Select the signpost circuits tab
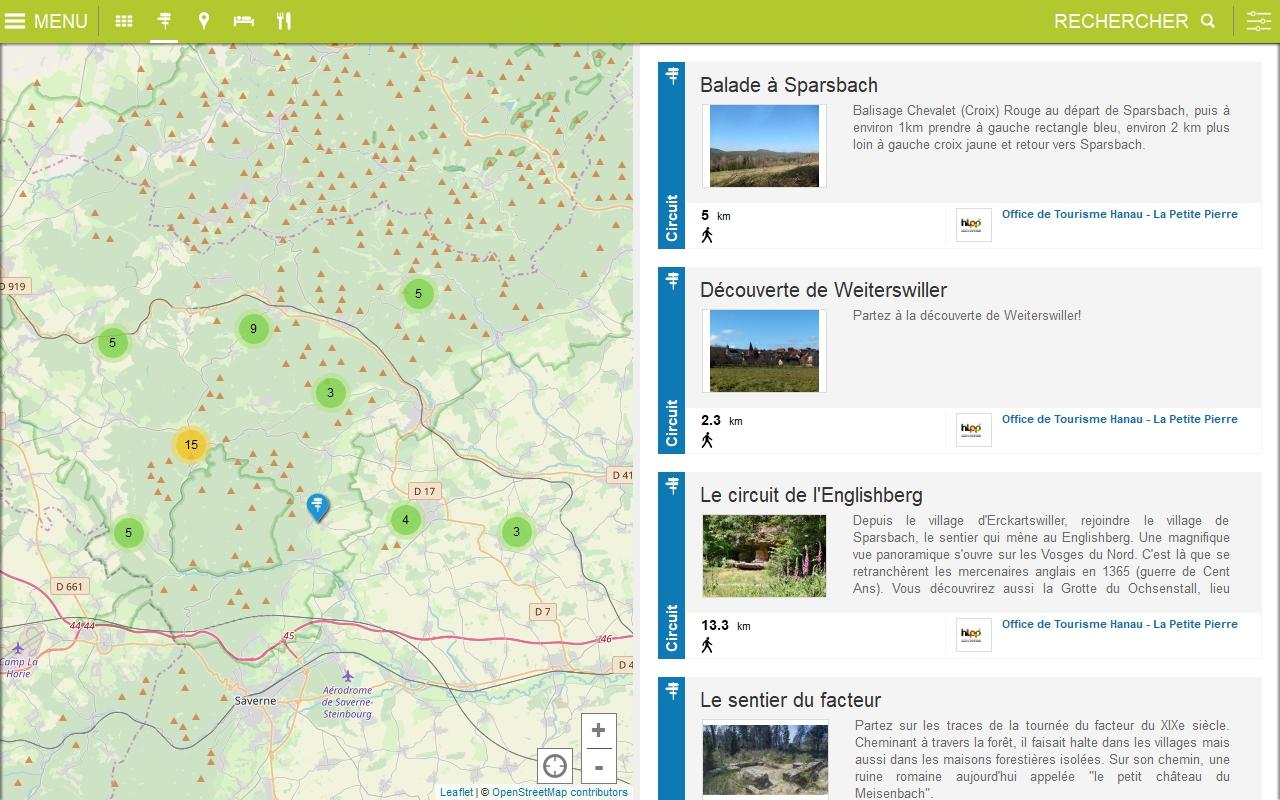This screenshot has height=800, width=1280. tap(164, 21)
